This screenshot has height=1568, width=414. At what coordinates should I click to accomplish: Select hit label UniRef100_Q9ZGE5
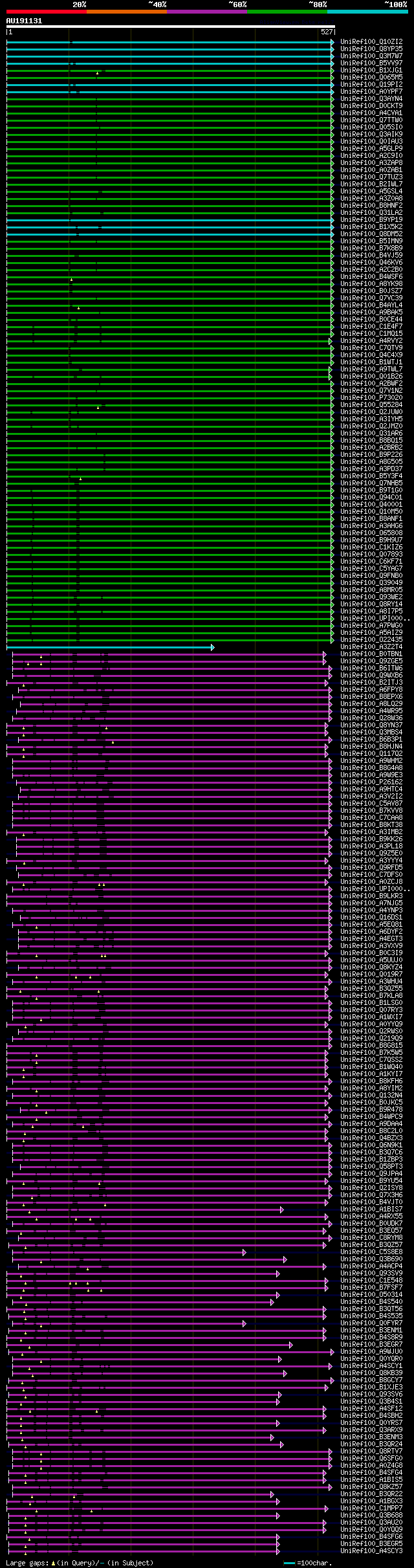[x=371, y=661]
